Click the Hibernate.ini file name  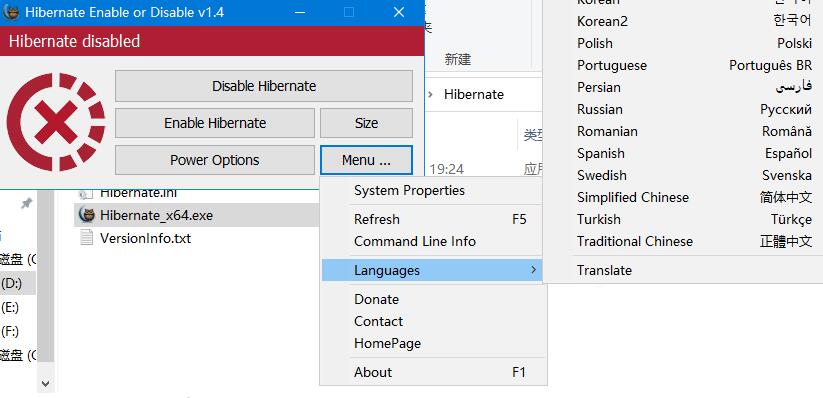tap(139, 194)
